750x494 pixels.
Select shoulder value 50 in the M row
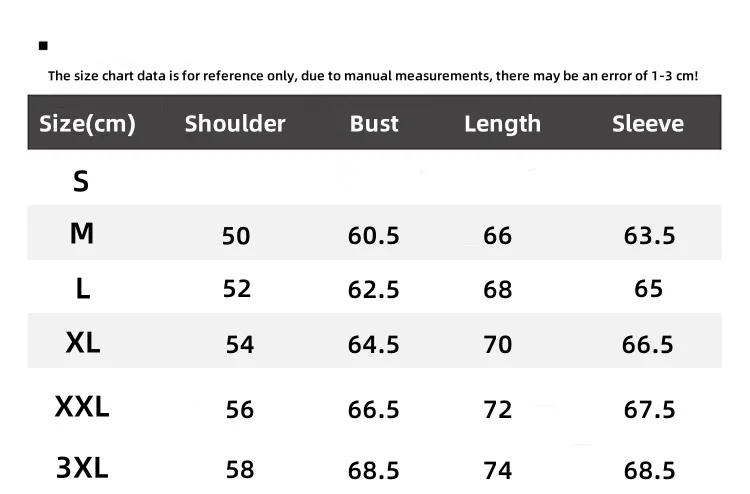236,236
